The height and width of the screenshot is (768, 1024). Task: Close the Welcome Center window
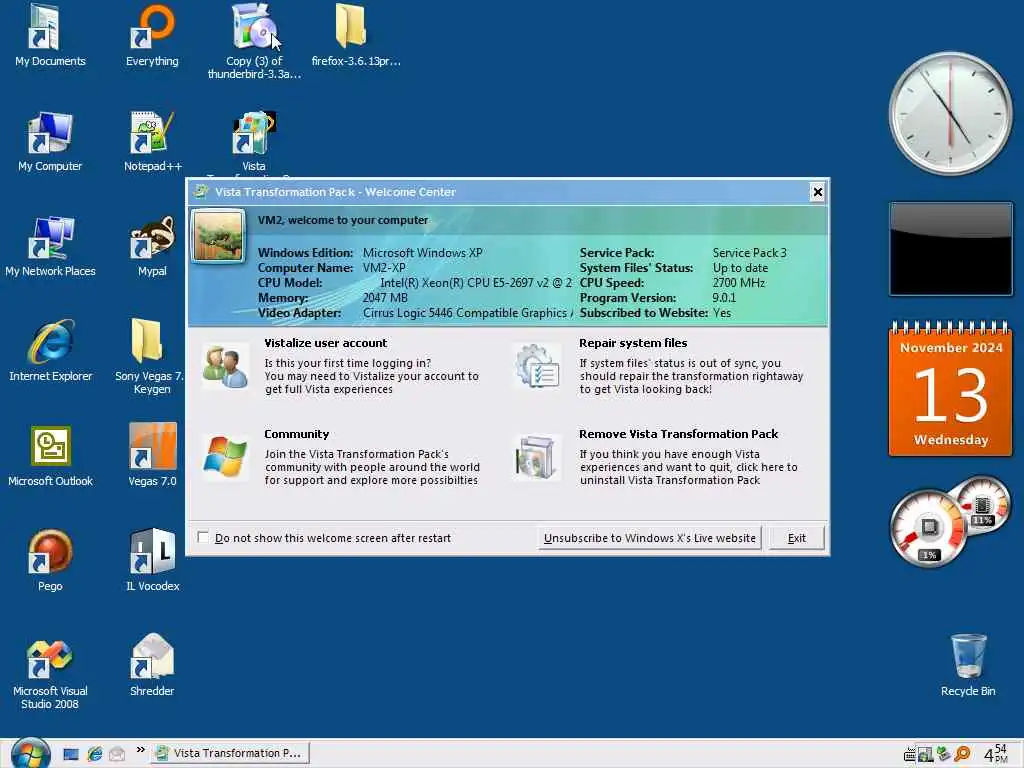[817, 192]
